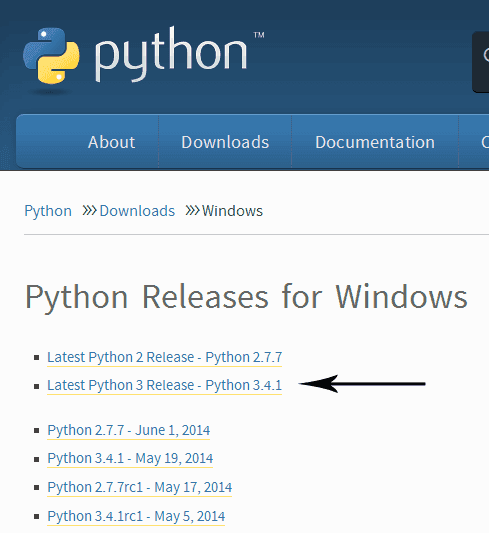489x533 pixels.
Task: Click the chevron separator before Downloads breadcrumb
Action: (x=90, y=211)
